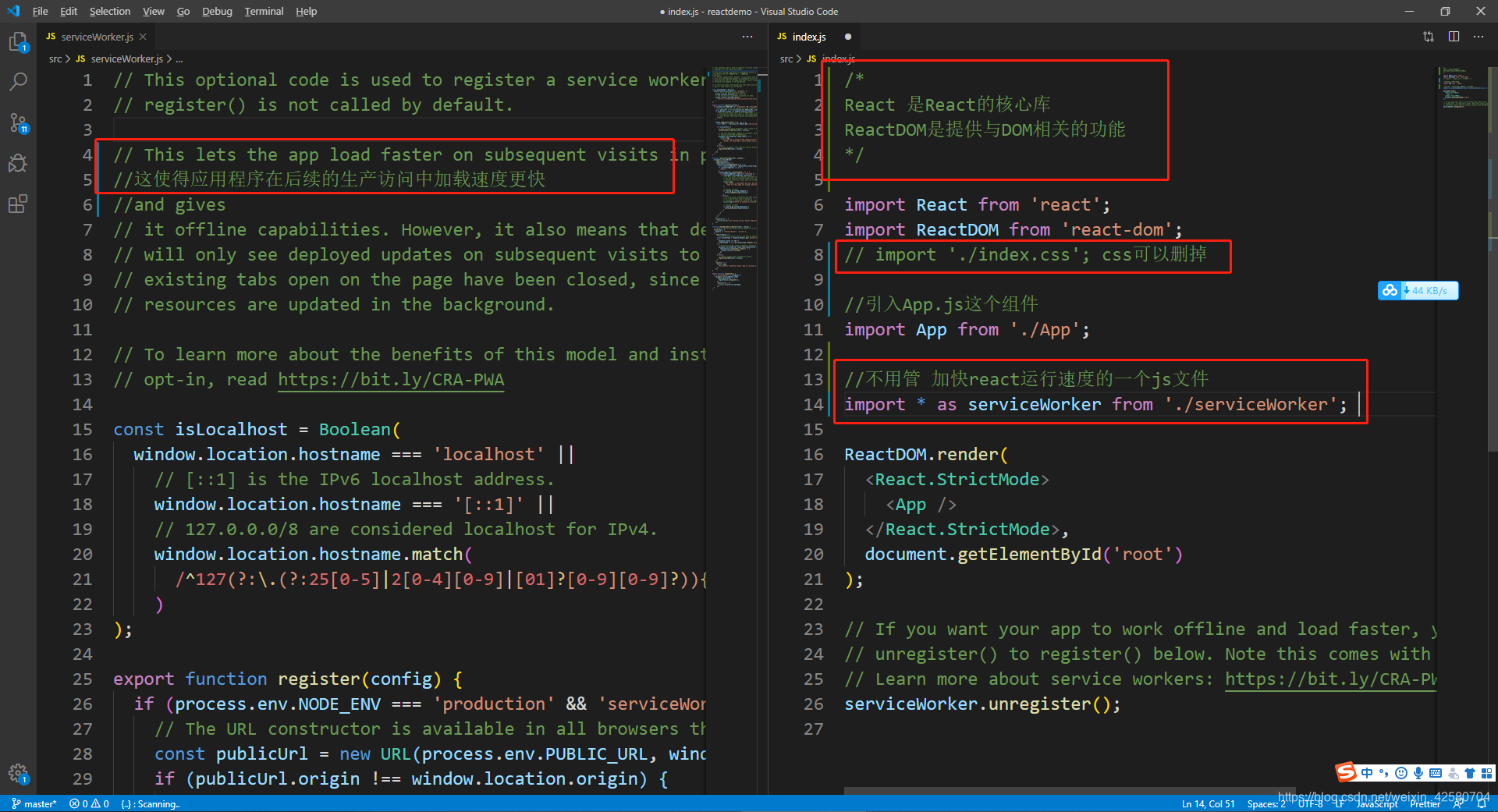Expand the ellipsis breadcrumb after serviceWorker.js

[179, 59]
